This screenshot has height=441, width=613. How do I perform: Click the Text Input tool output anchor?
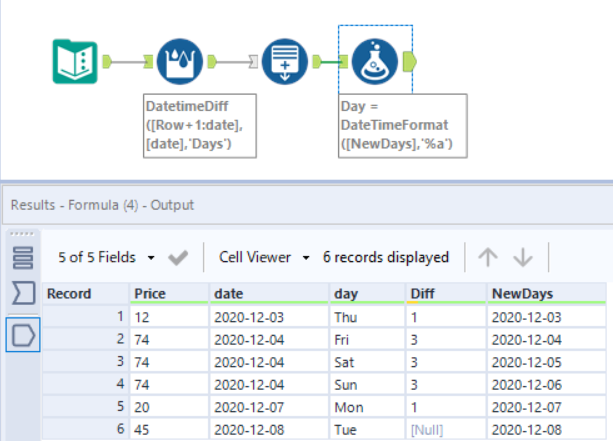[107, 61]
